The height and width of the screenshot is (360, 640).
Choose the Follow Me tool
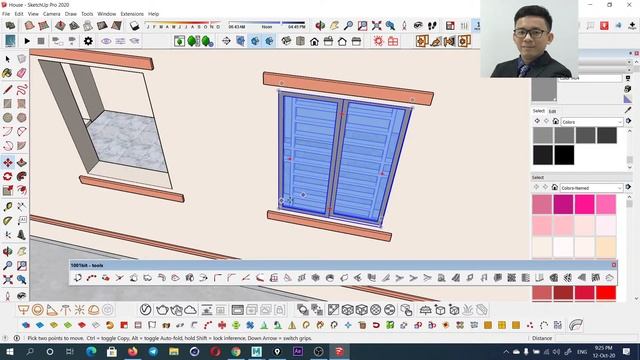[22, 176]
